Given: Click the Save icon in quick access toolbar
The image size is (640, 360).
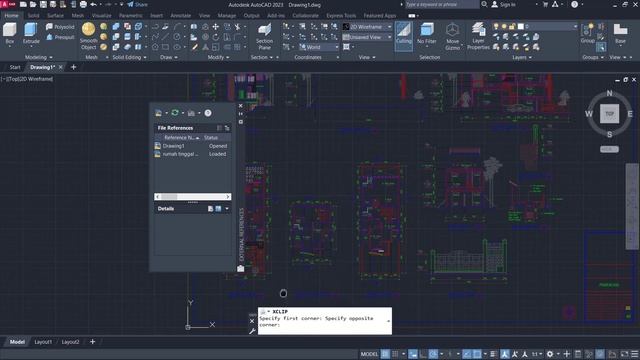Looking at the screenshot, I should point(43,4).
